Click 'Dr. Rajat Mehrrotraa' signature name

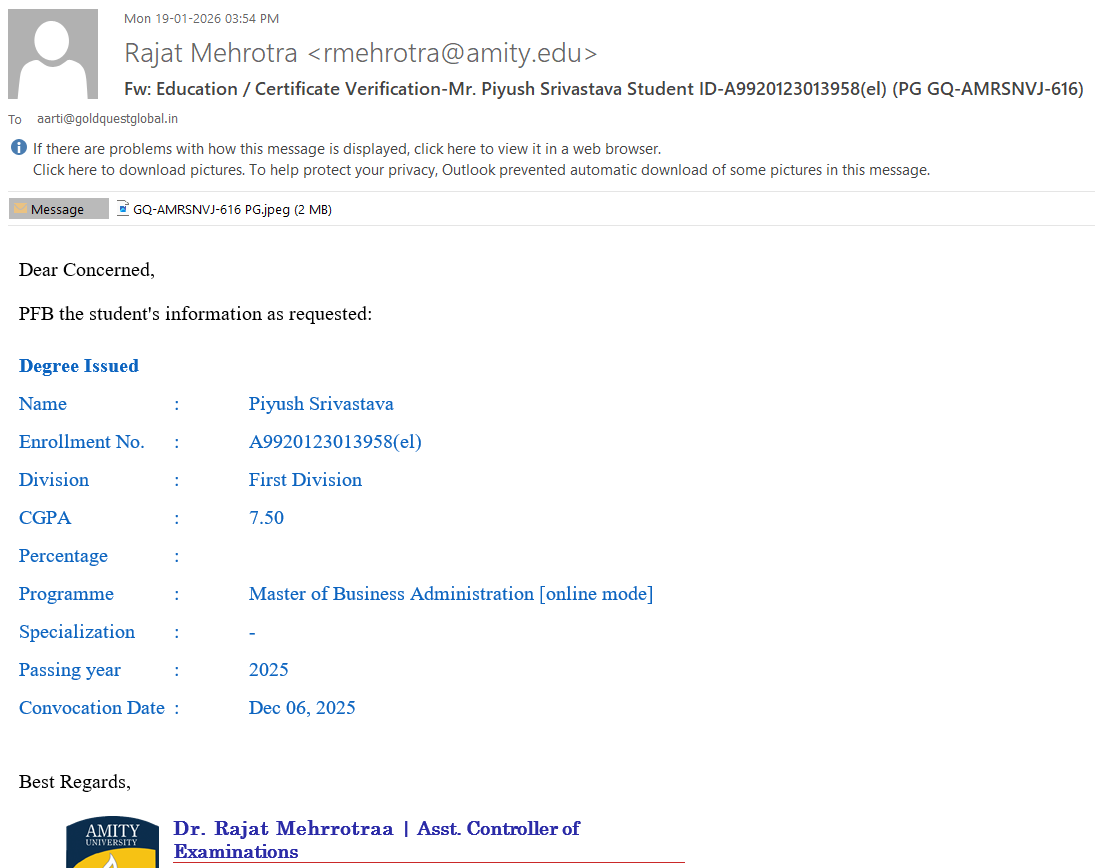coord(283,829)
